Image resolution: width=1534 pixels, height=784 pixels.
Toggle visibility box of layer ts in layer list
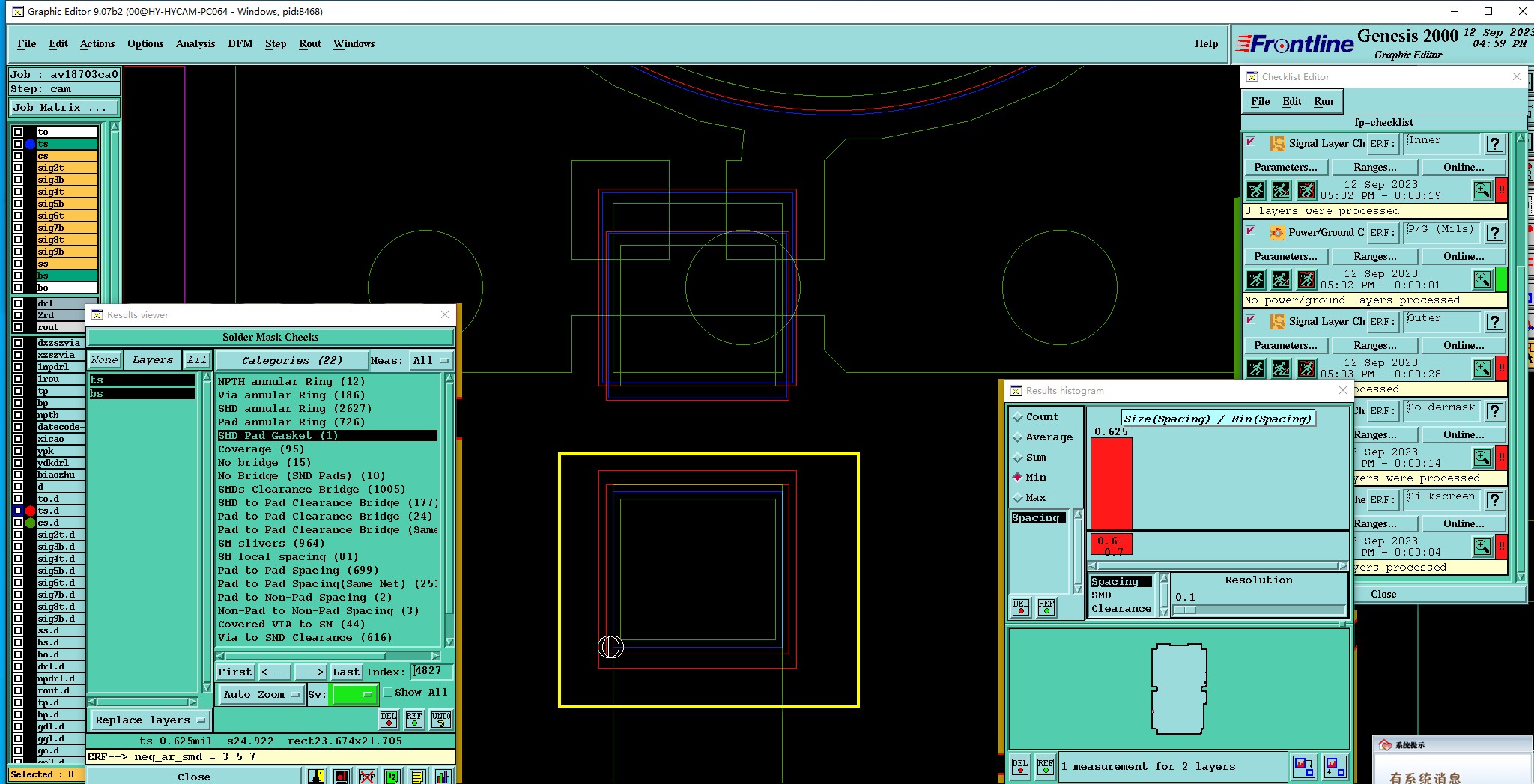tap(18, 144)
